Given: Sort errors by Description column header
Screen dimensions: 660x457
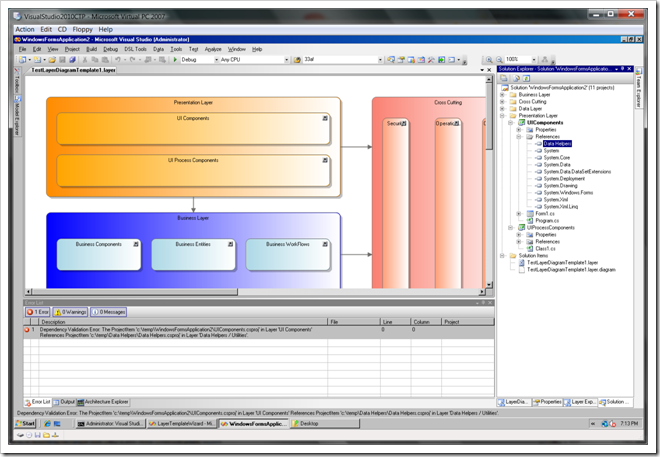Looking at the screenshot, I should coord(55,321).
